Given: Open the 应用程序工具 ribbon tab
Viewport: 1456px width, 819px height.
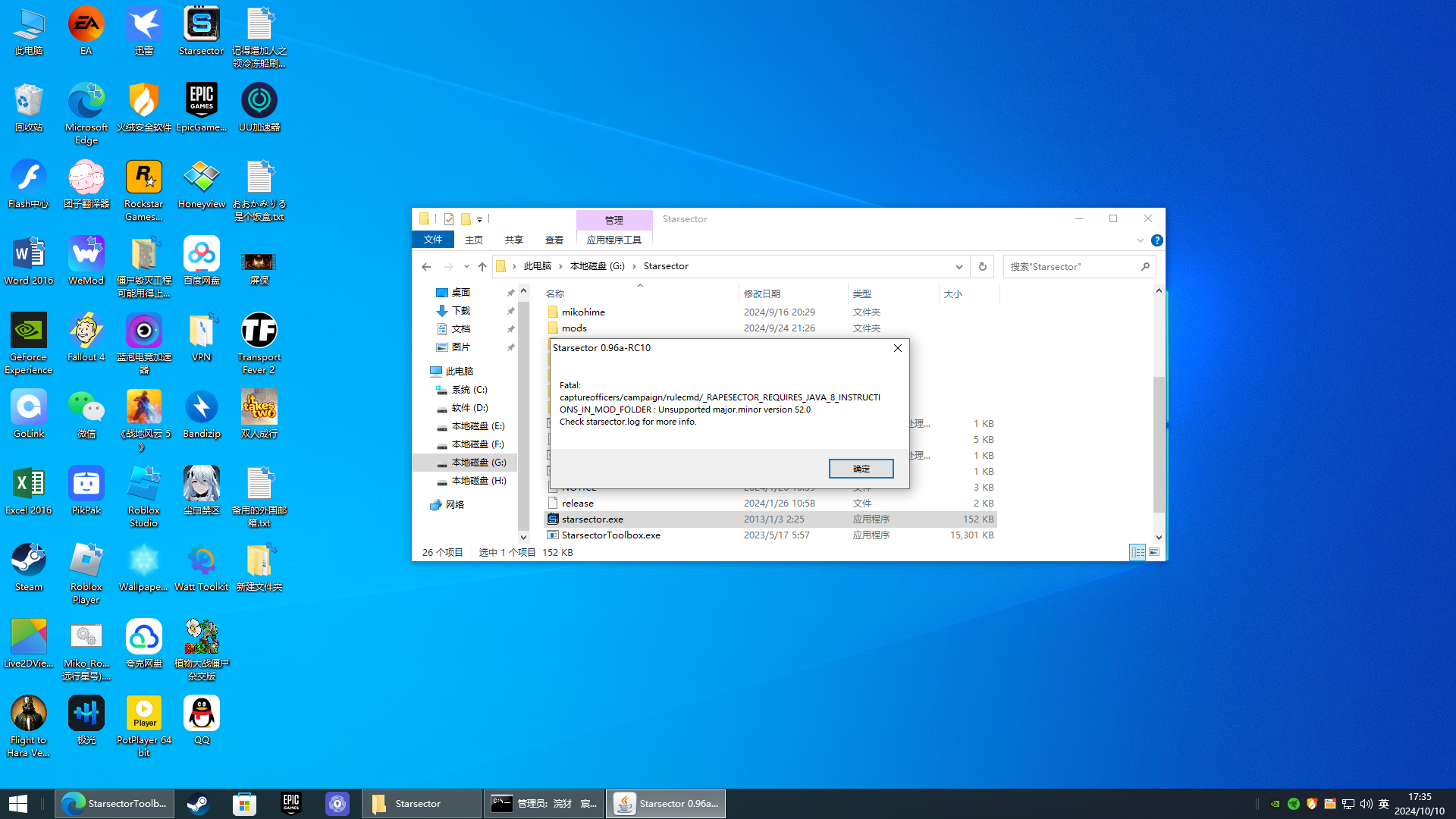Looking at the screenshot, I should point(614,240).
